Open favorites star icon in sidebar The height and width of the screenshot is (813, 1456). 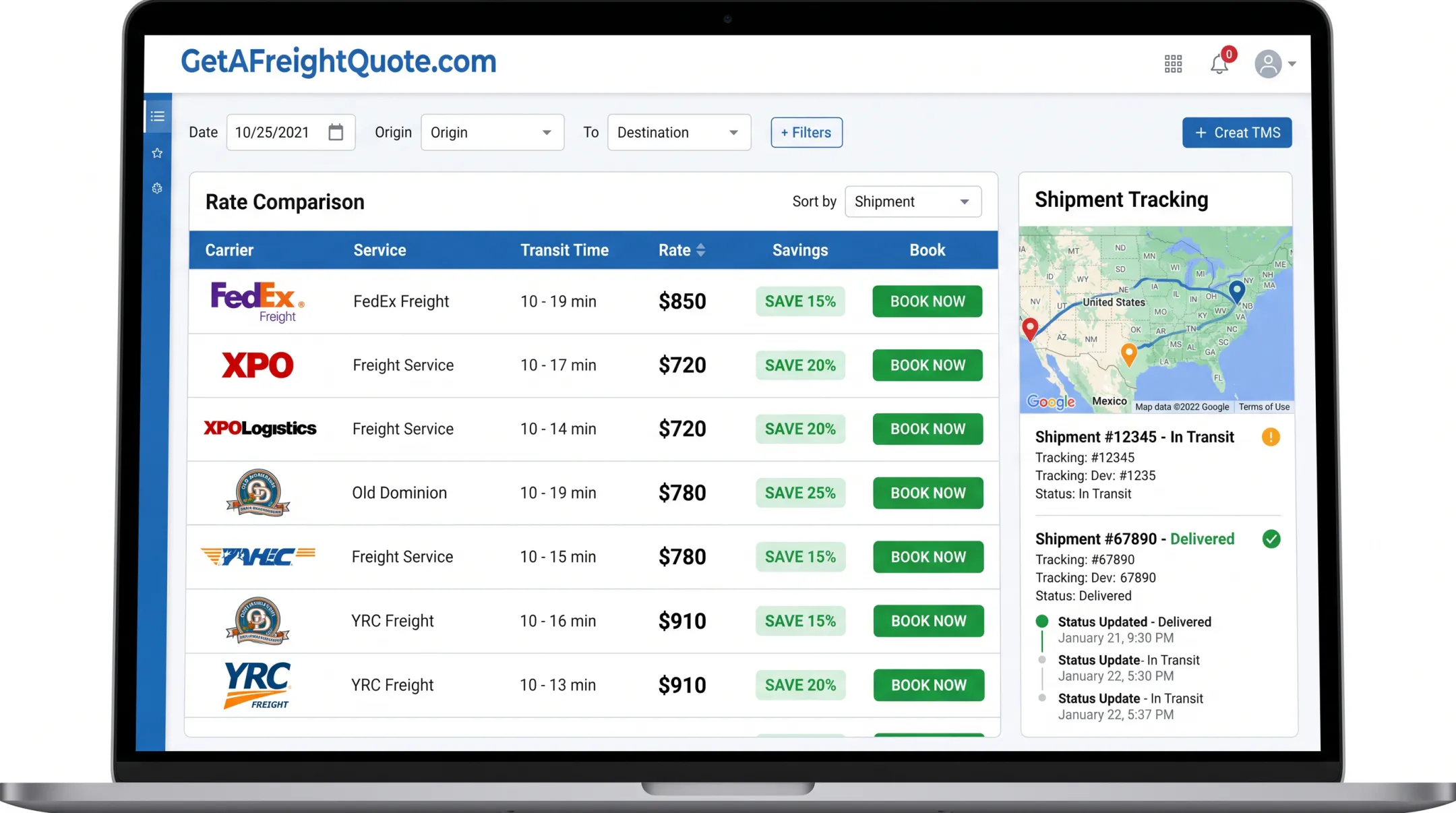[157, 153]
